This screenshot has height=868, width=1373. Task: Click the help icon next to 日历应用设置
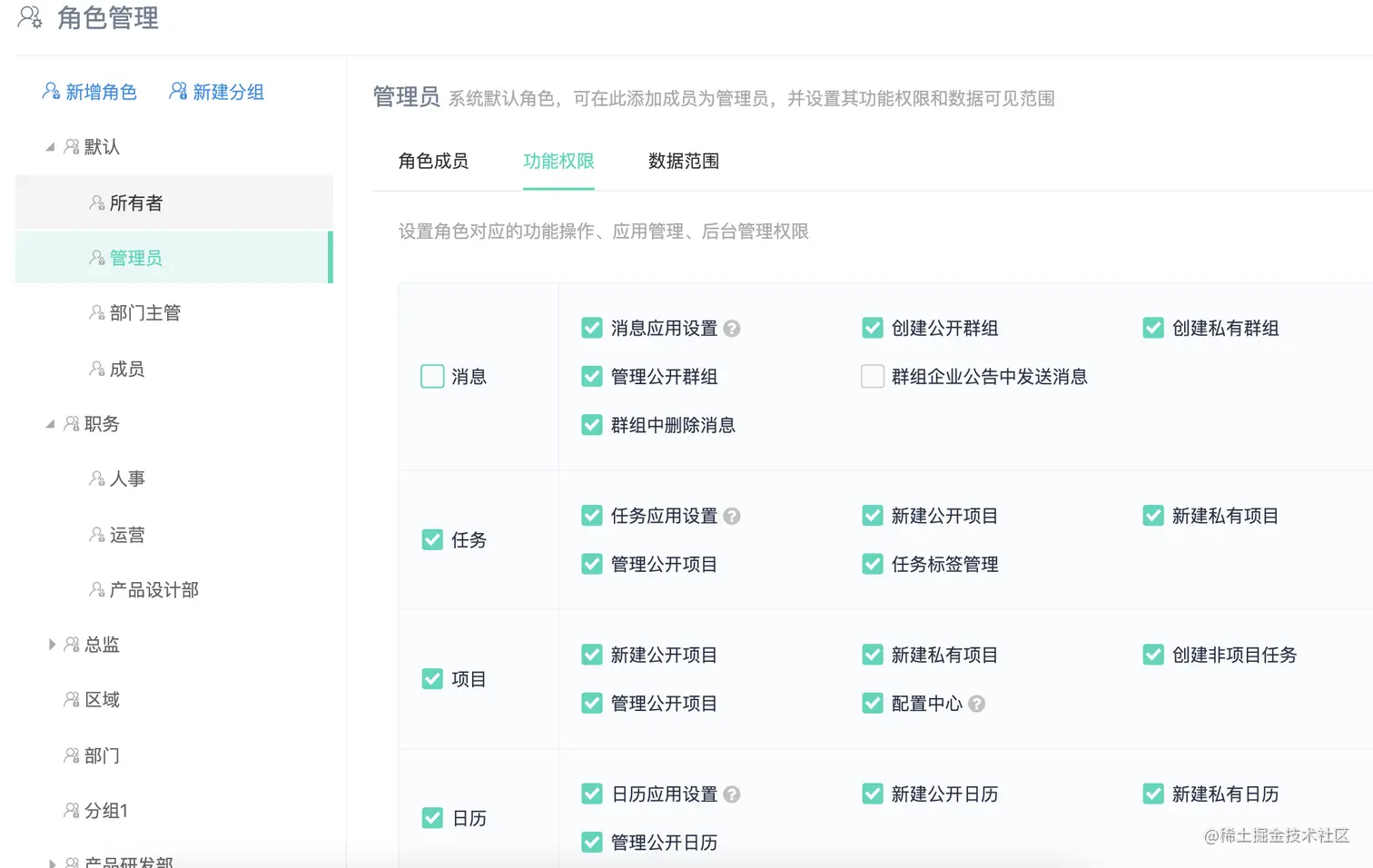[x=732, y=794]
